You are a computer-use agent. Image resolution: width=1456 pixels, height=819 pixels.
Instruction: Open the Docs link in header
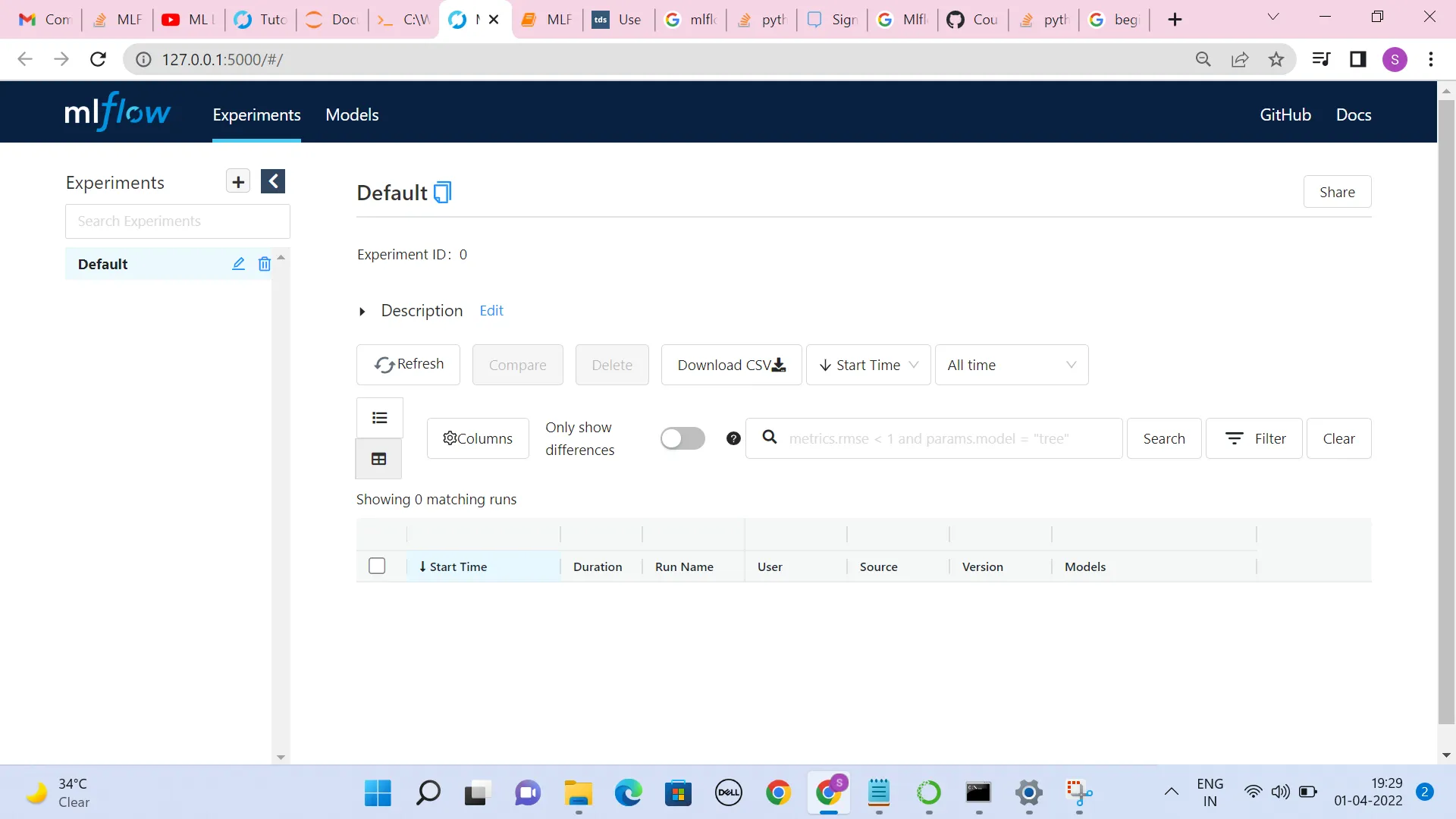tap(1353, 115)
